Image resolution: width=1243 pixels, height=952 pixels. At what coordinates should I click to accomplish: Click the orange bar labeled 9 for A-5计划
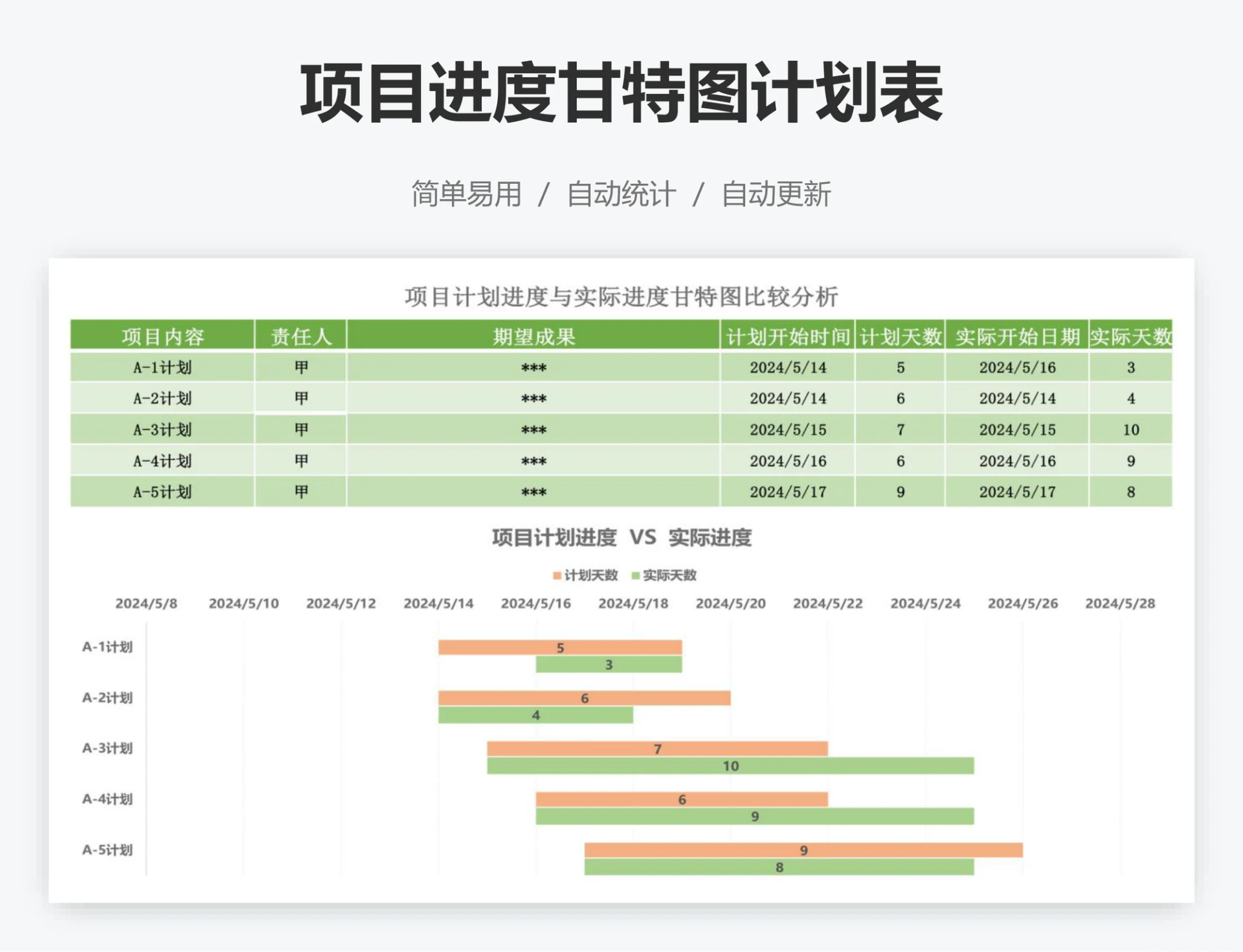[804, 851]
